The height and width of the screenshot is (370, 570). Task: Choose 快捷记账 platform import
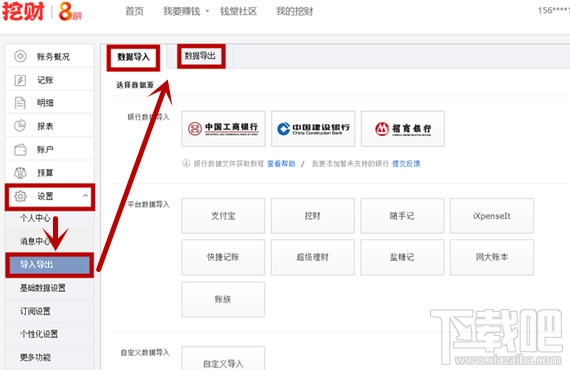tap(223, 257)
